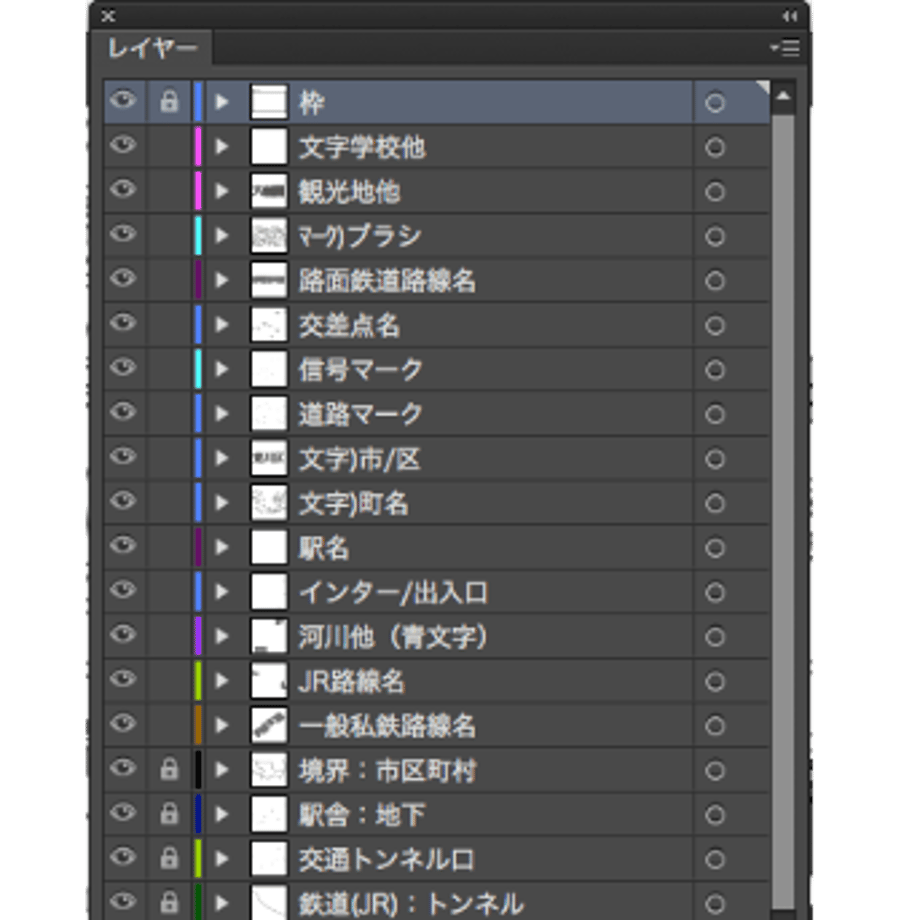Click the magenta color bar of 文字学校他

click(x=198, y=147)
